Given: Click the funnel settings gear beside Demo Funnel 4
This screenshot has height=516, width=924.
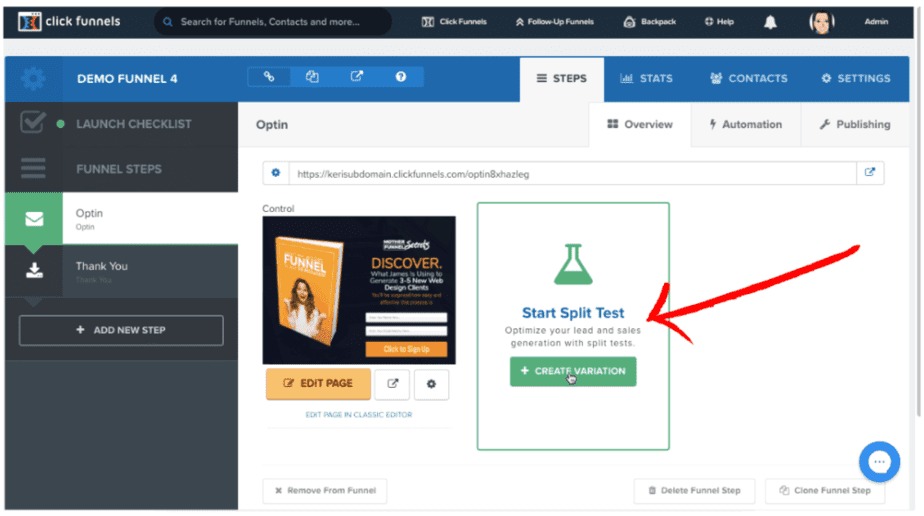Looking at the screenshot, I should point(33,78).
